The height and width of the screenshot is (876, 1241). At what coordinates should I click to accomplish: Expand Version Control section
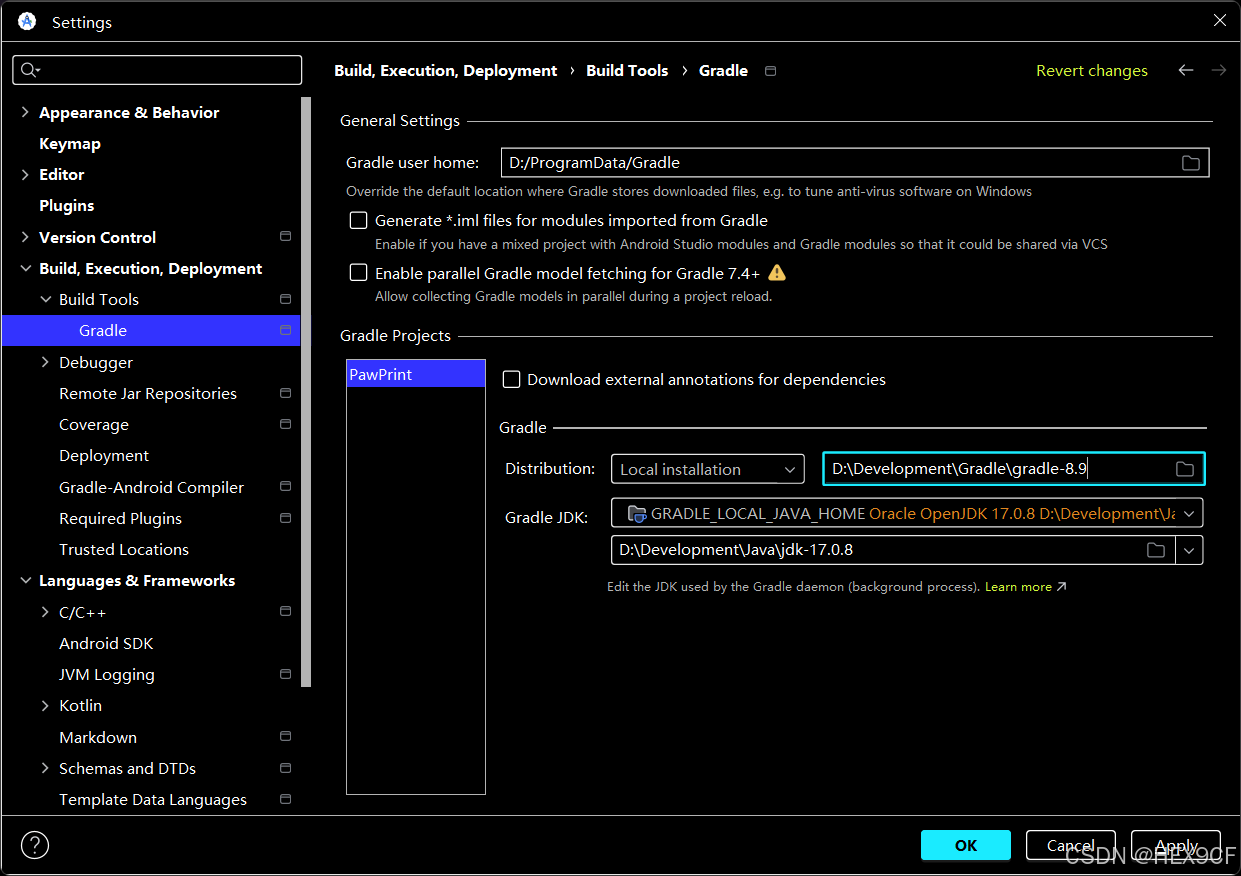tap(25, 237)
